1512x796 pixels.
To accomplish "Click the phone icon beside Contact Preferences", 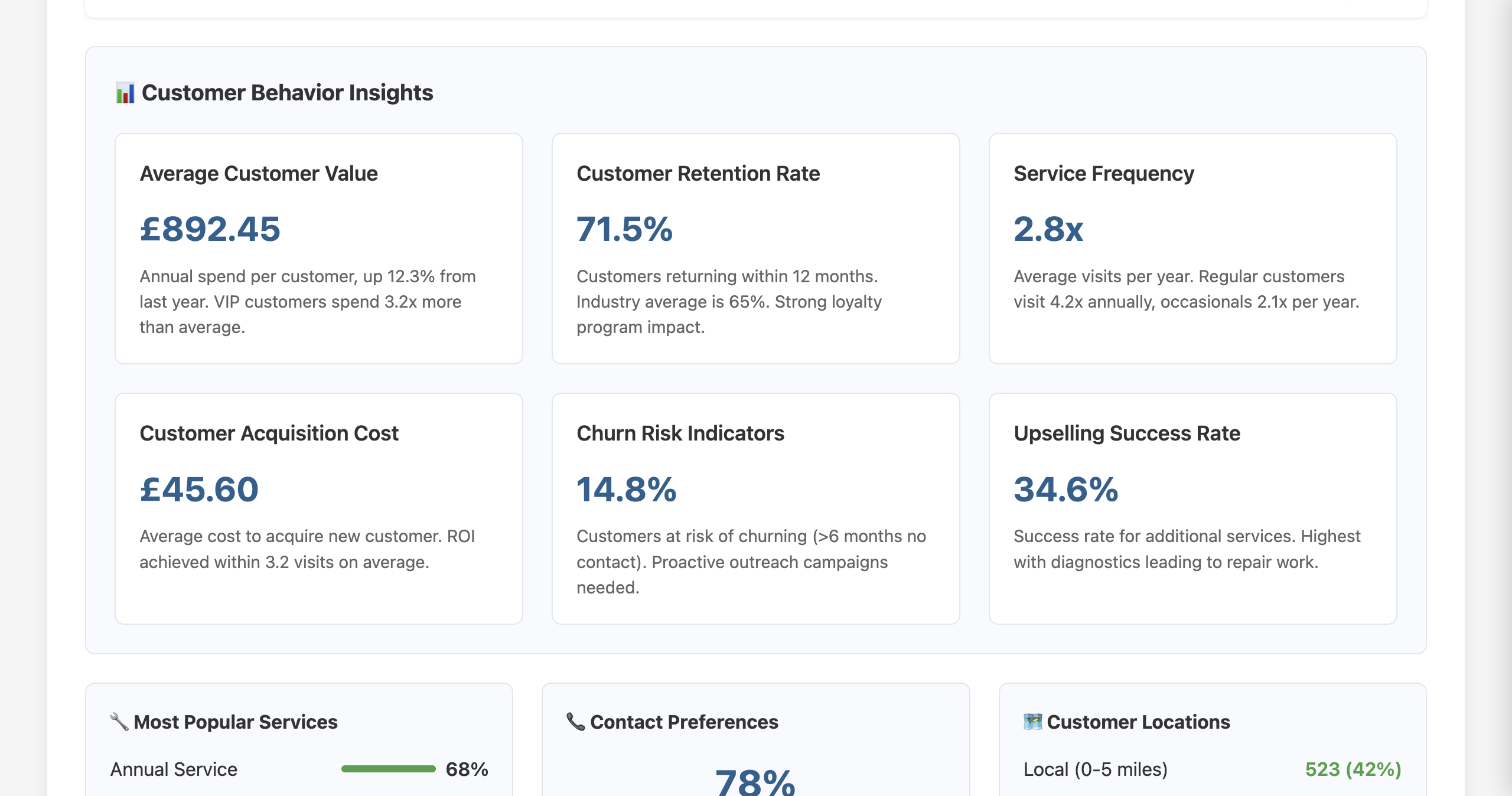I will [573, 722].
